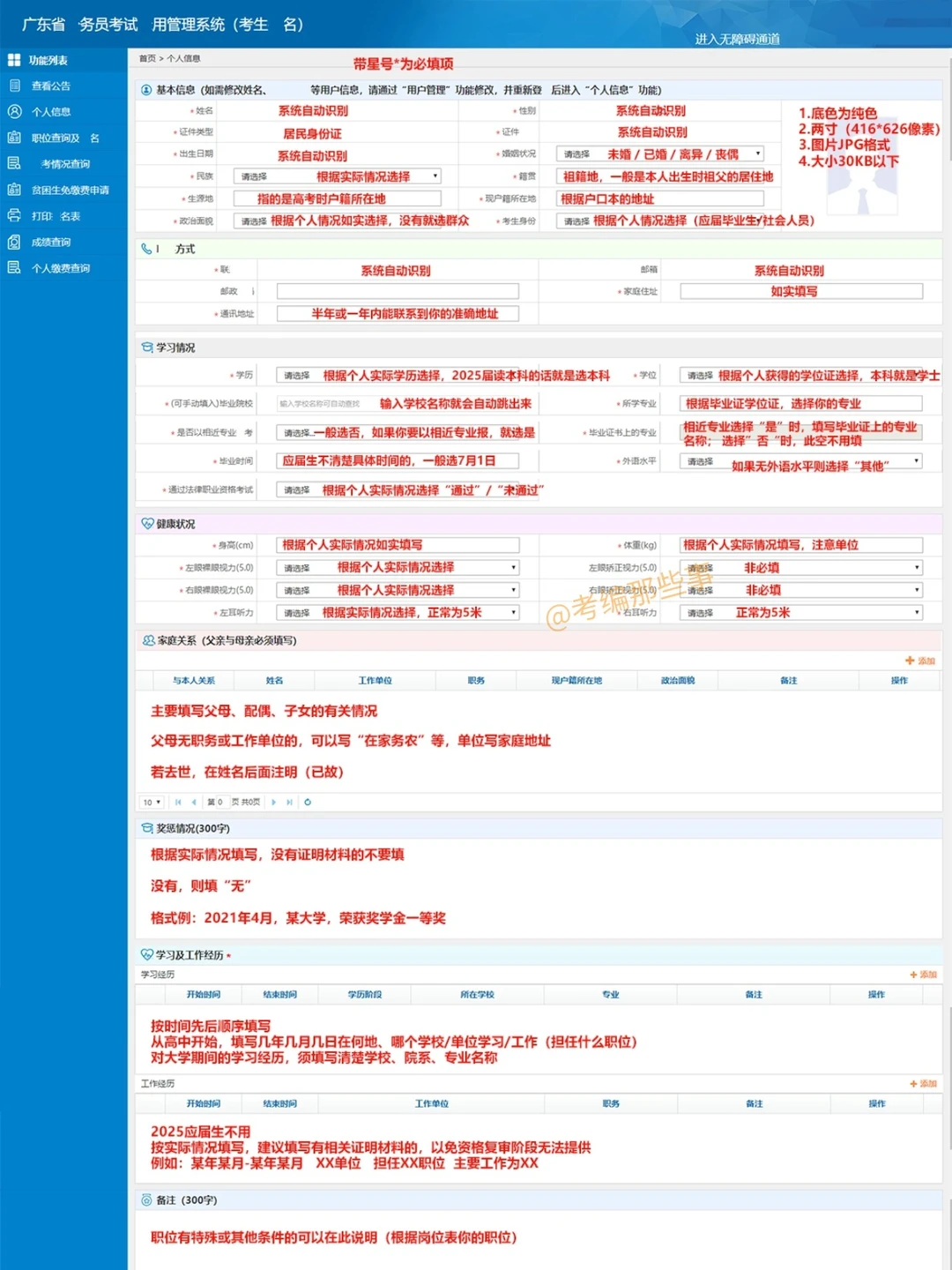Image resolution: width=952 pixels, height=1270 pixels.
Task: Click the 家庭住址 input field
Action: [x=801, y=291]
